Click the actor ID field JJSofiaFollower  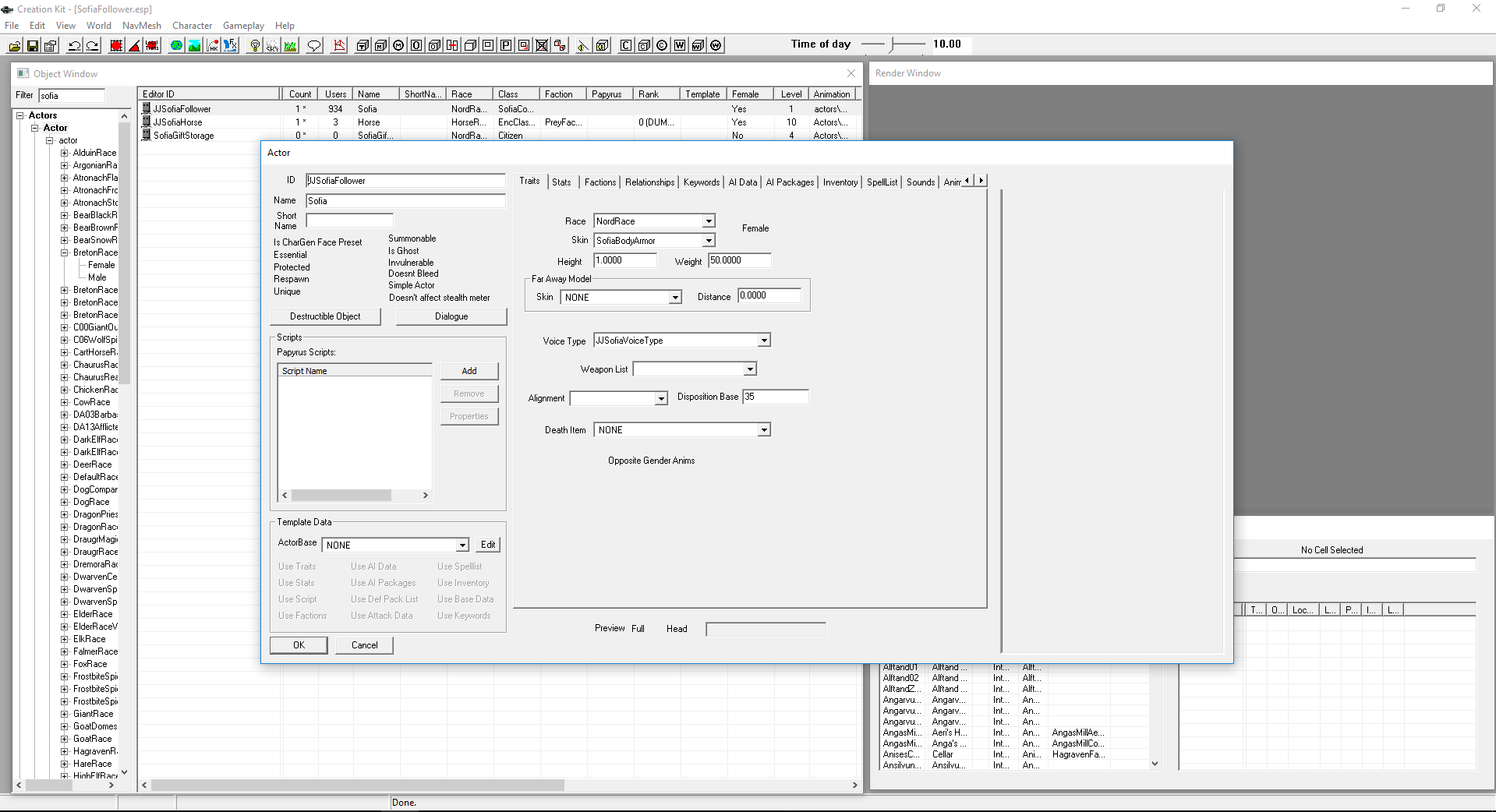[x=405, y=181]
